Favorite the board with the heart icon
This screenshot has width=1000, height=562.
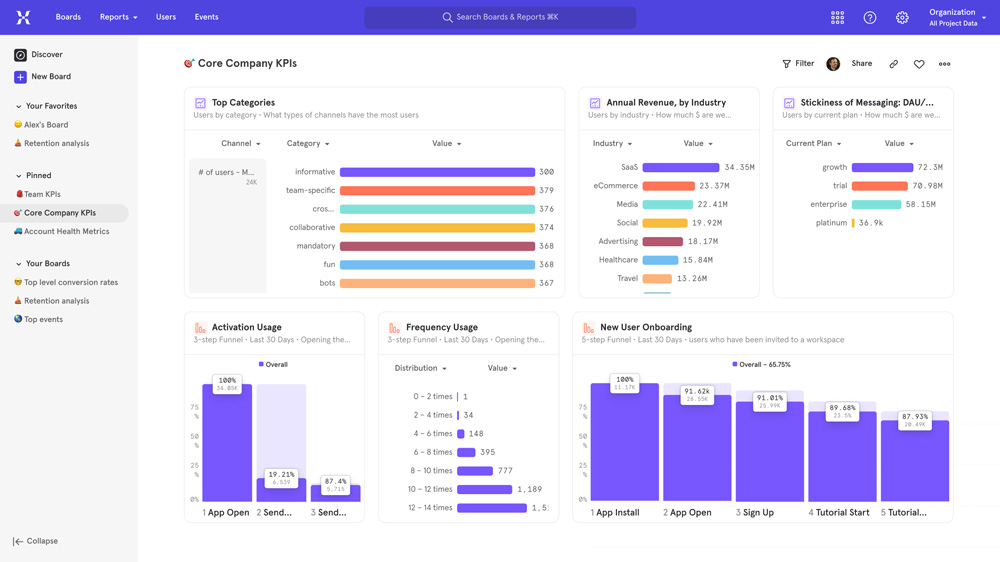(919, 64)
